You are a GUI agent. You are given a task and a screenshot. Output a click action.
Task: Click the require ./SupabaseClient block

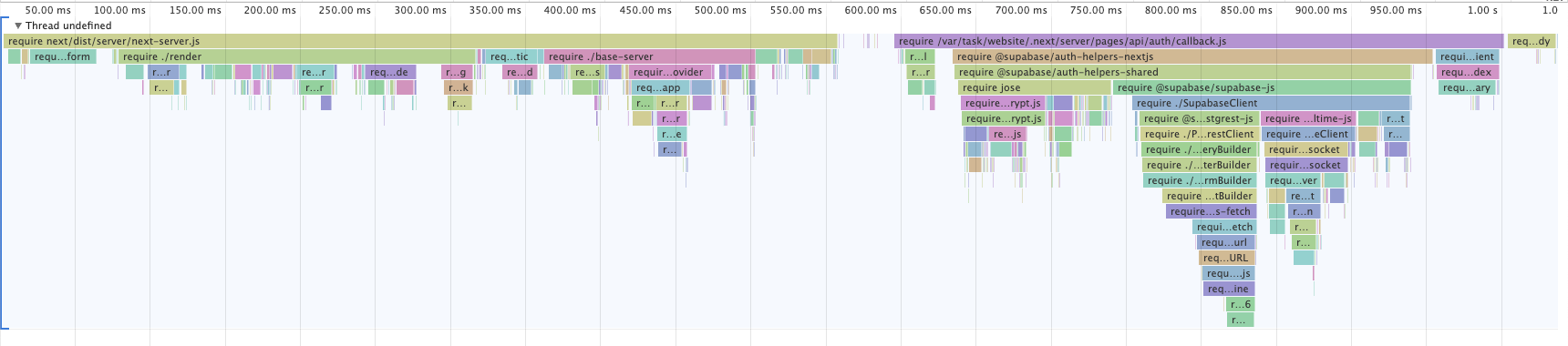tap(1271, 103)
